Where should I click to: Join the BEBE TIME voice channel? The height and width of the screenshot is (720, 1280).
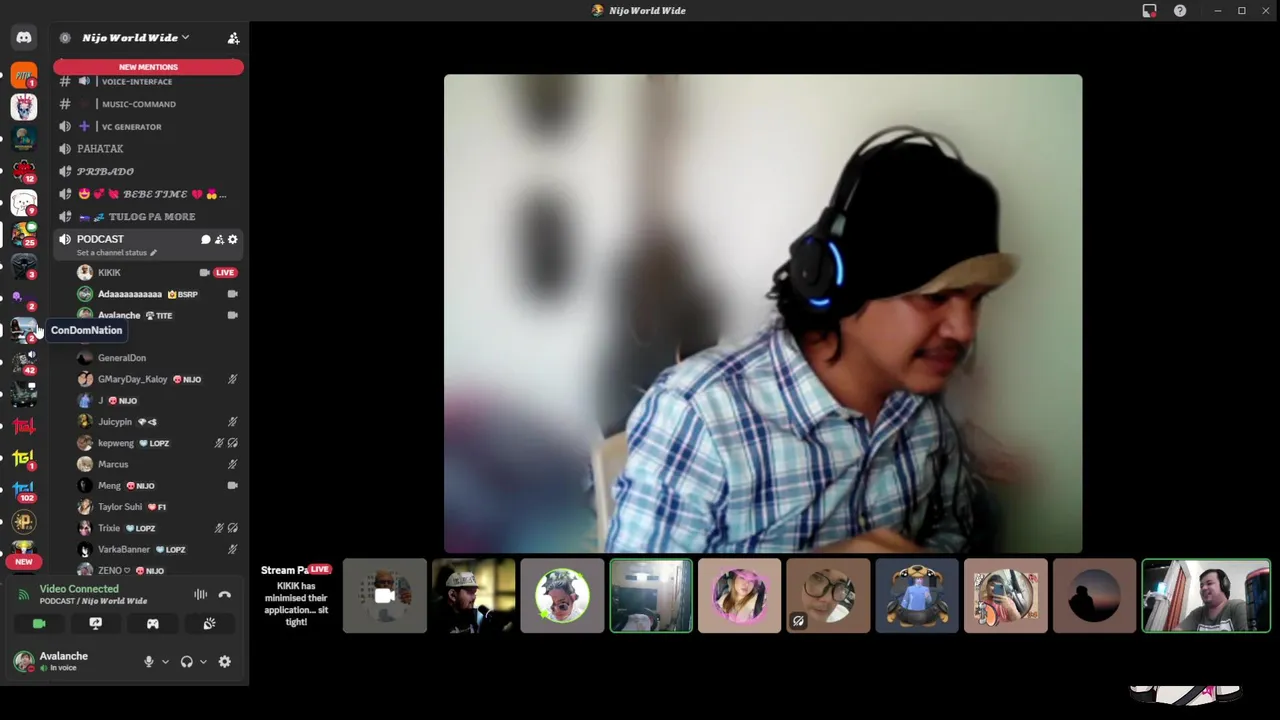point(148,194)
